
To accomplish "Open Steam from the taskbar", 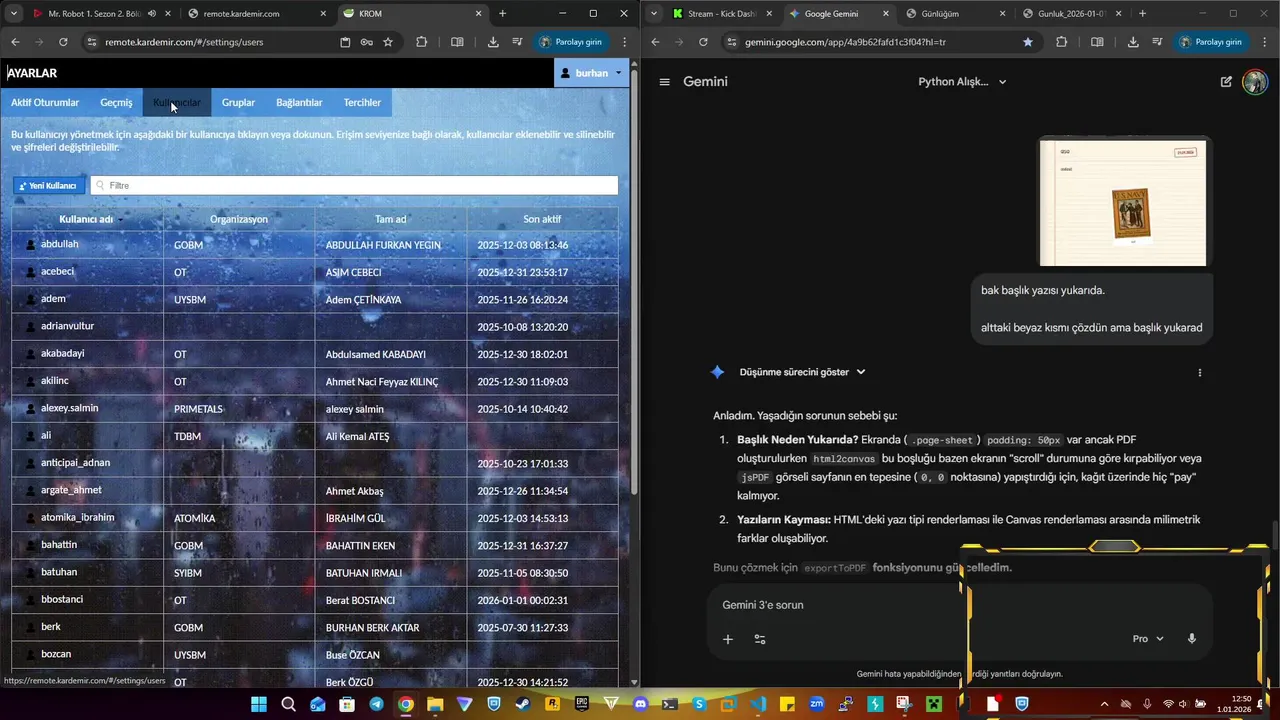I will click(522, 704).
